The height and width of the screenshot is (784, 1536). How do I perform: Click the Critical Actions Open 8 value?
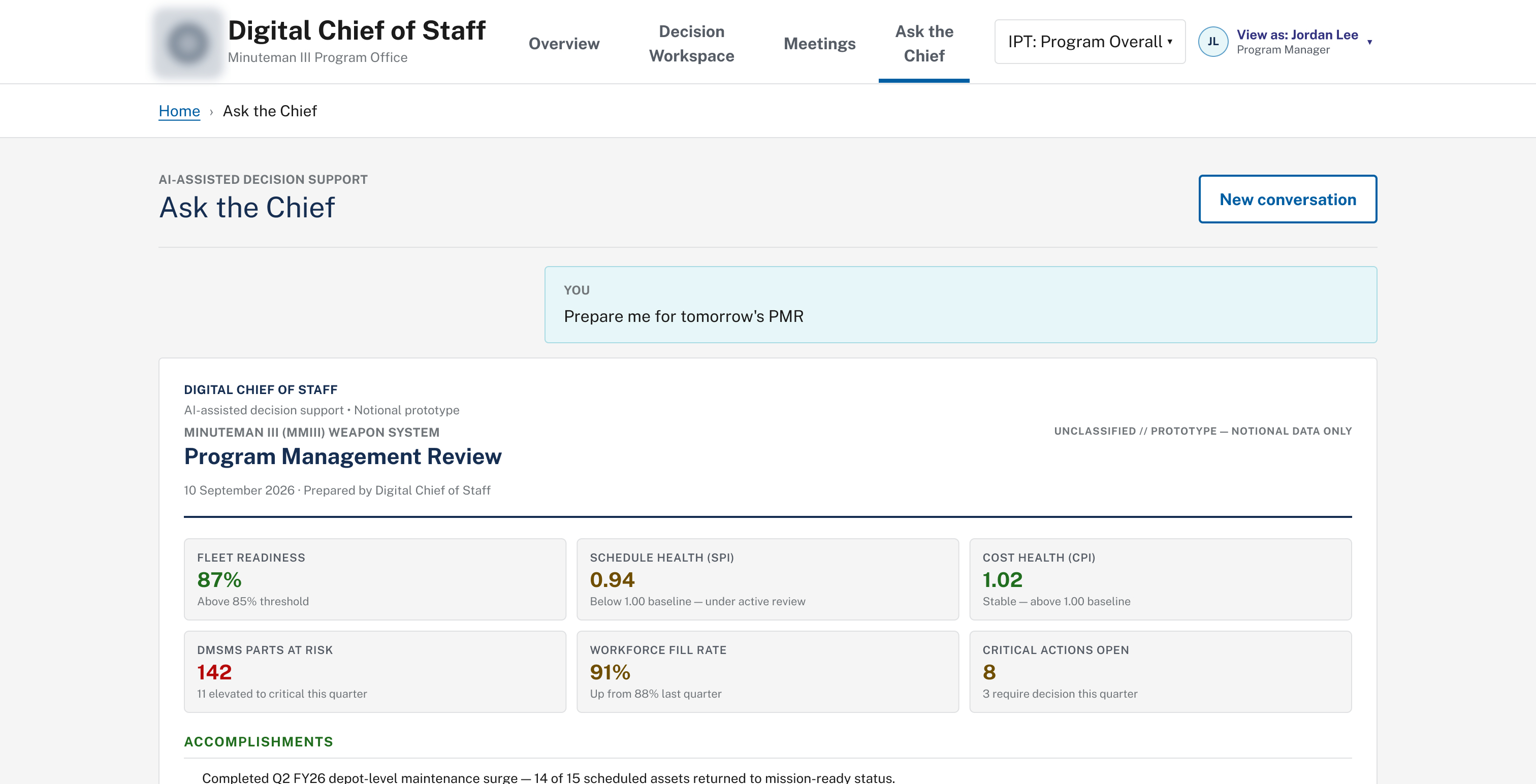coord(988,672)
